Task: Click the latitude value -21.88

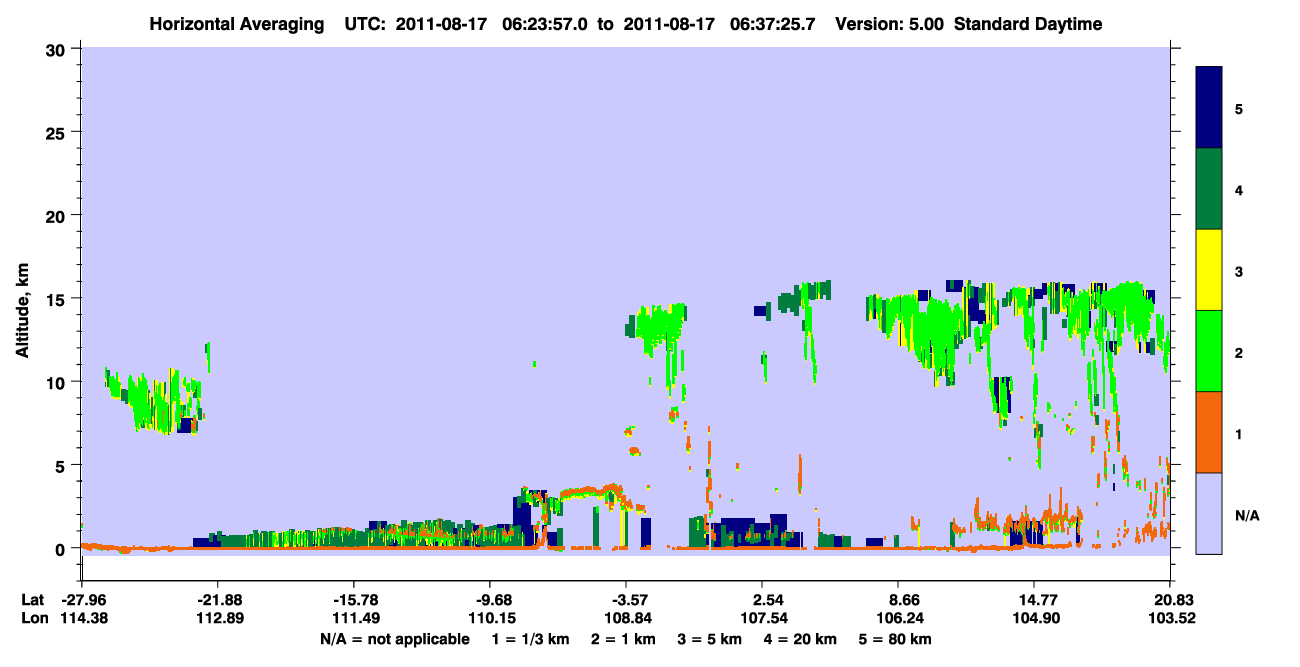Action: 217,600
